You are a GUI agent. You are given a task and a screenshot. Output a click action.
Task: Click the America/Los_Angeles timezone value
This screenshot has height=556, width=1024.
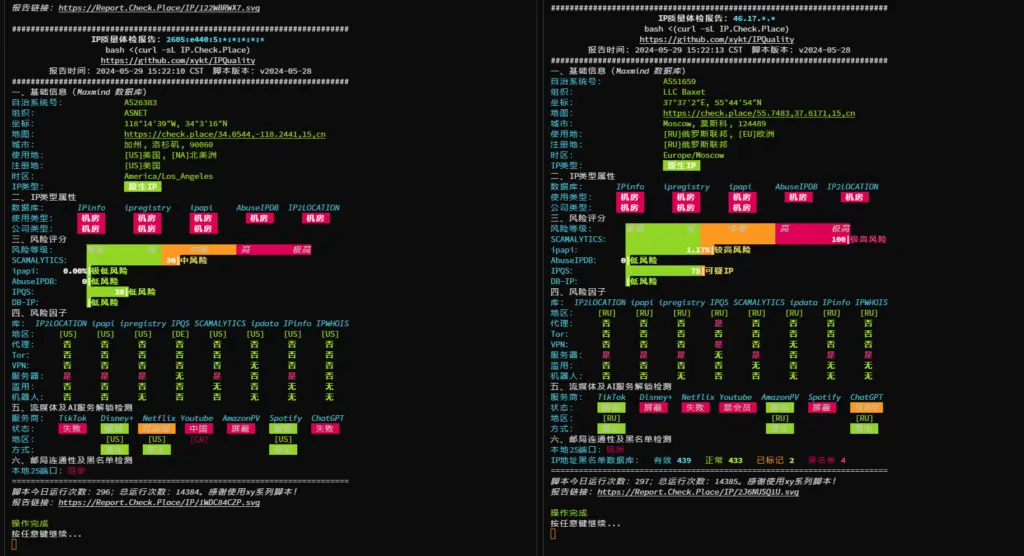(168, 176)
